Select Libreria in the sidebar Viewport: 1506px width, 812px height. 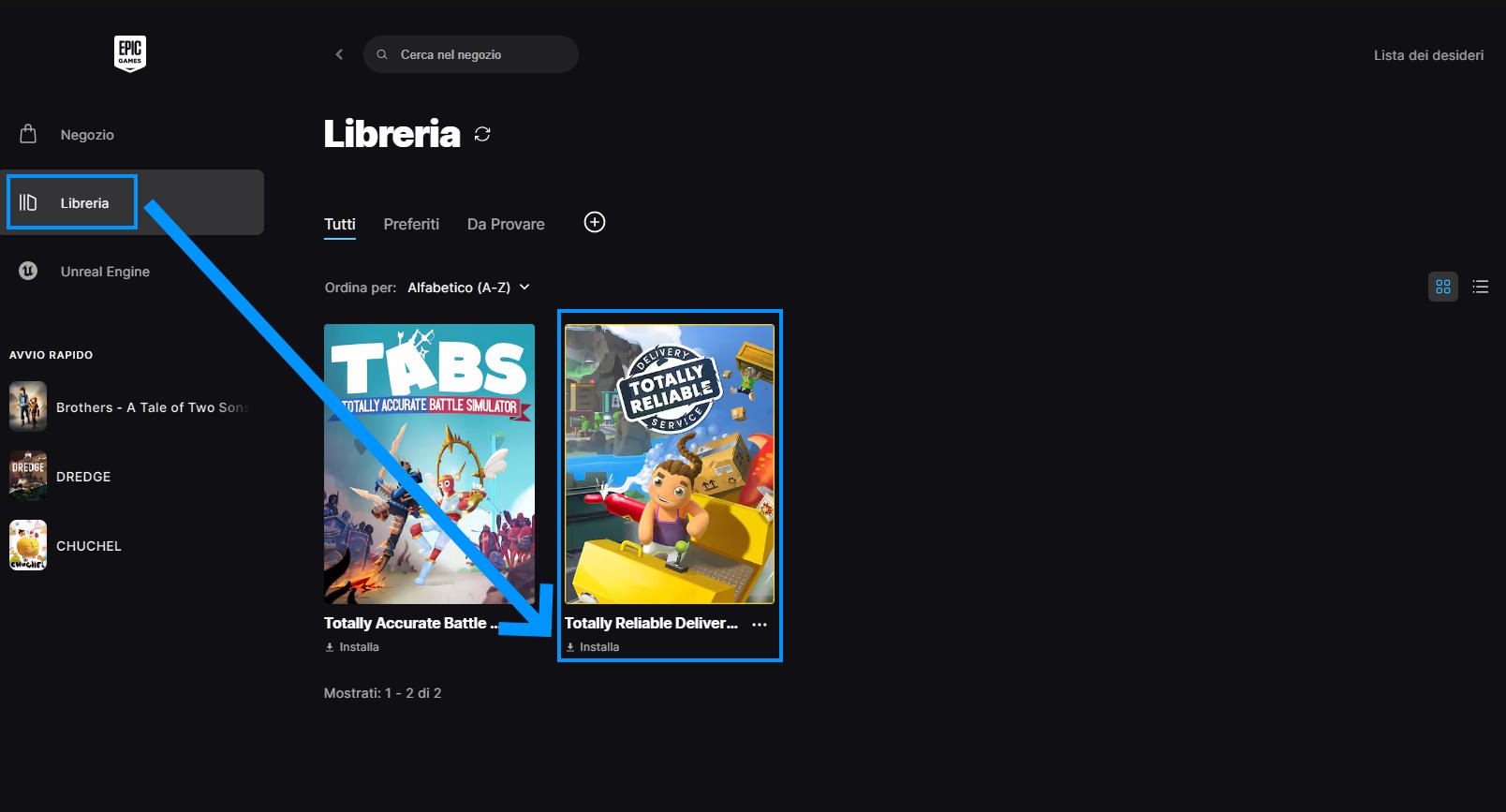[132, 202]
